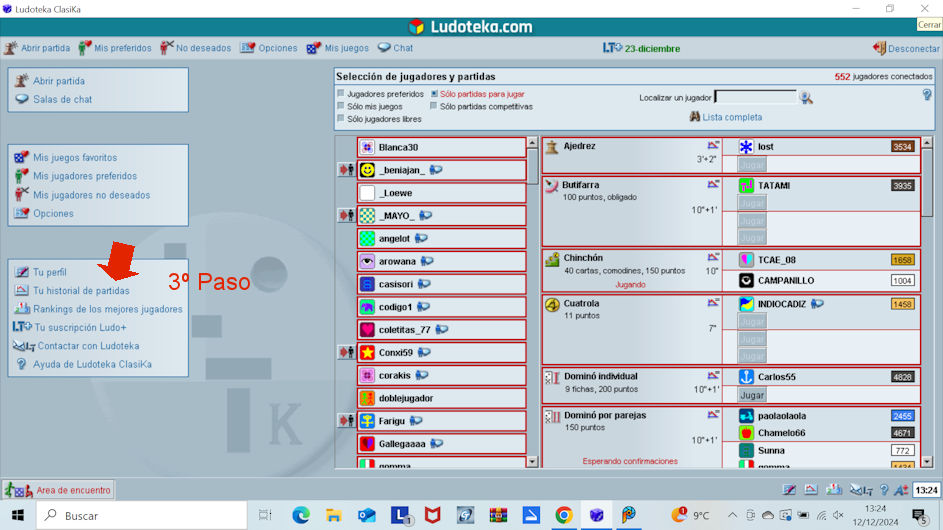Click the Windows Start button
Image resolution: width=943 pixels, height=530 pixels.
(x=17, y=516)
